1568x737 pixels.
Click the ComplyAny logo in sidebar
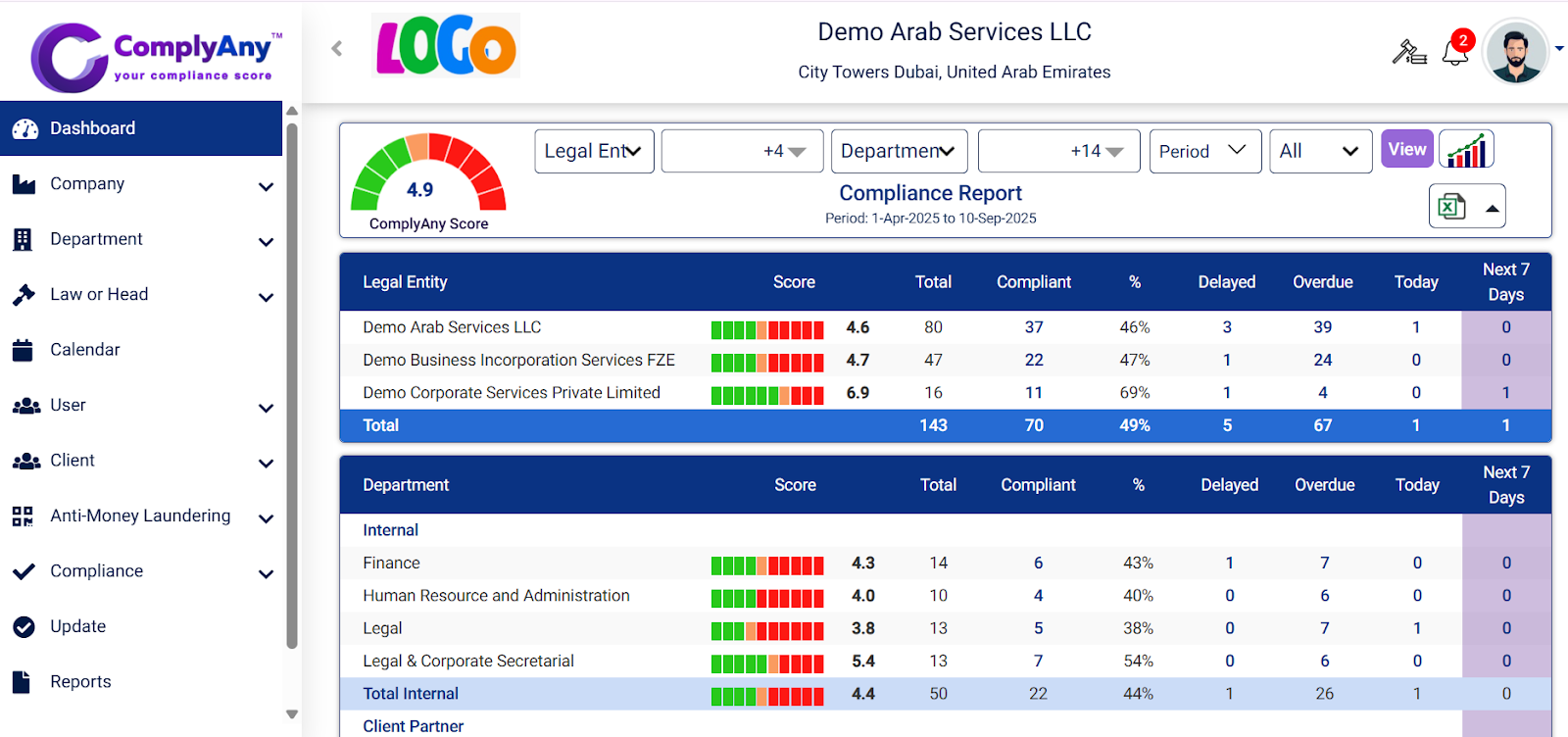coord(157,55)
